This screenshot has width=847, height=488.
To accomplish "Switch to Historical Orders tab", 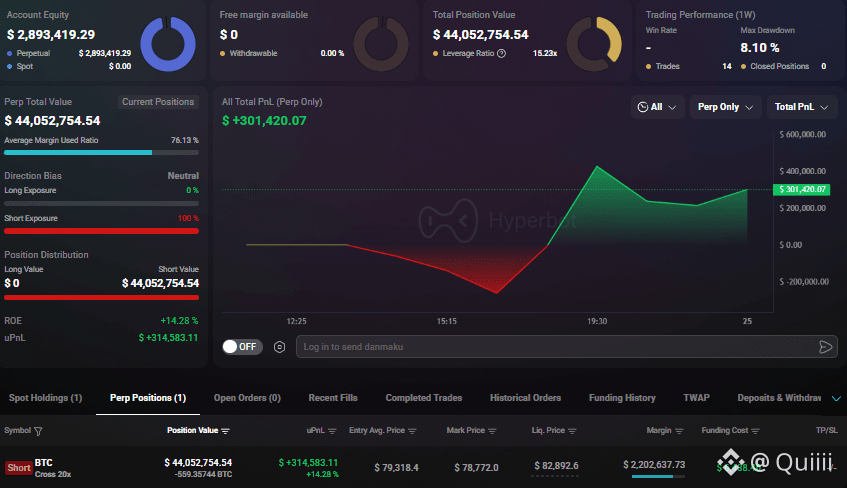I will [x=525, y=398].
